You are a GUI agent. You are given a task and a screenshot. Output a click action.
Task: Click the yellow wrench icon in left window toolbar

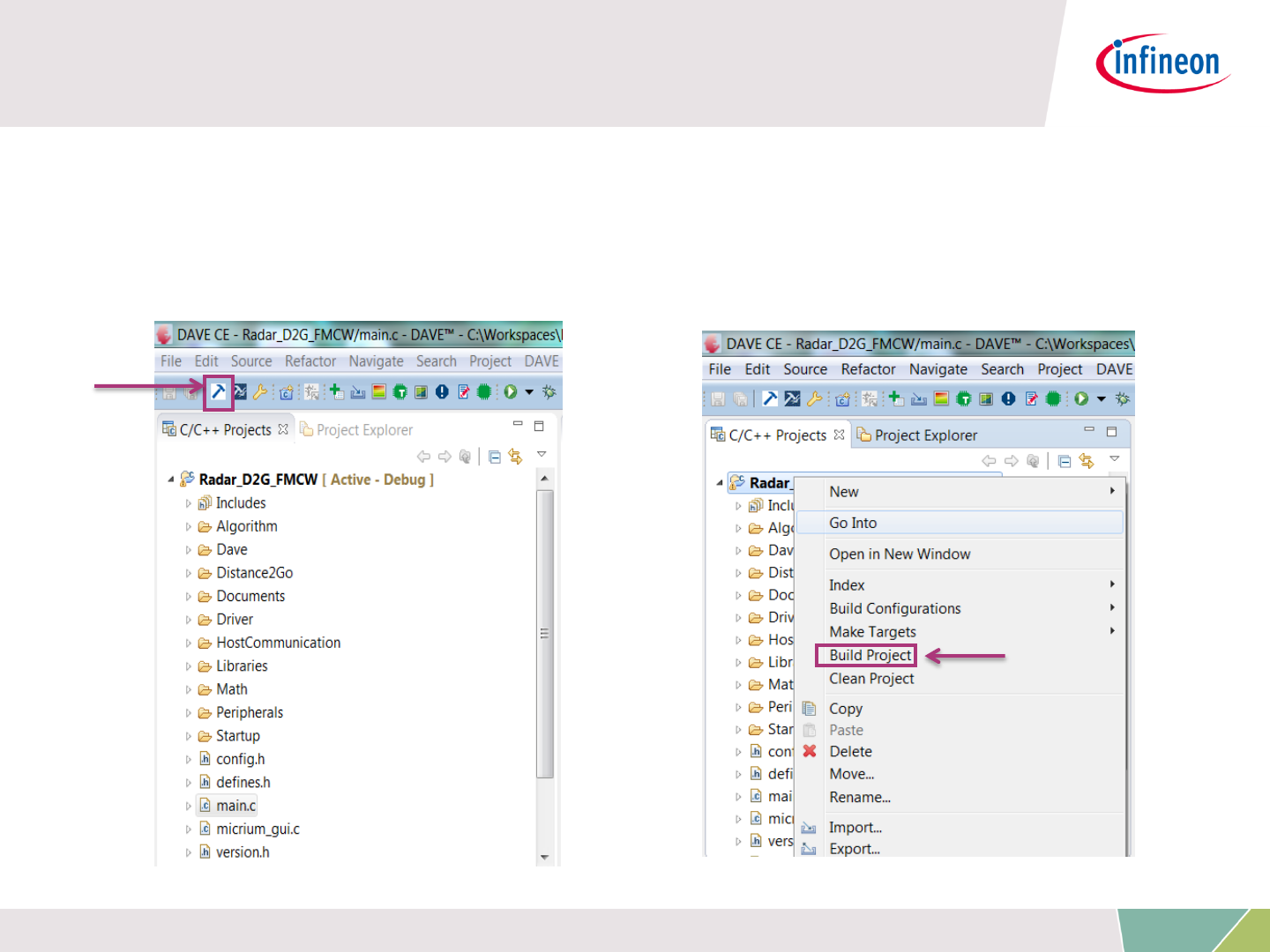pos(260,392)
